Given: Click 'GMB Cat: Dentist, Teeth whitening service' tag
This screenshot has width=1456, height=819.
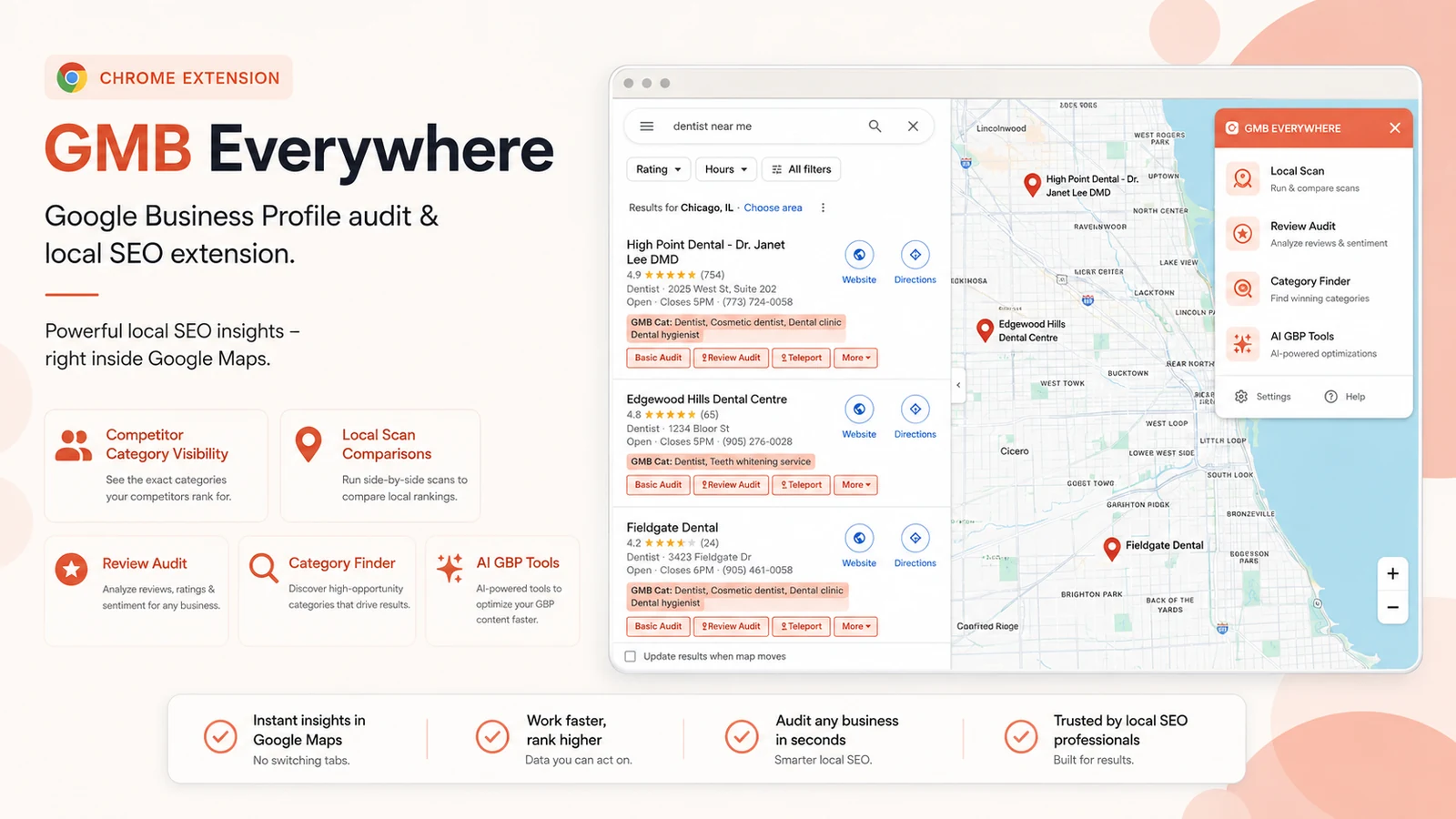Looking at the screenshot, I should 721,461.
